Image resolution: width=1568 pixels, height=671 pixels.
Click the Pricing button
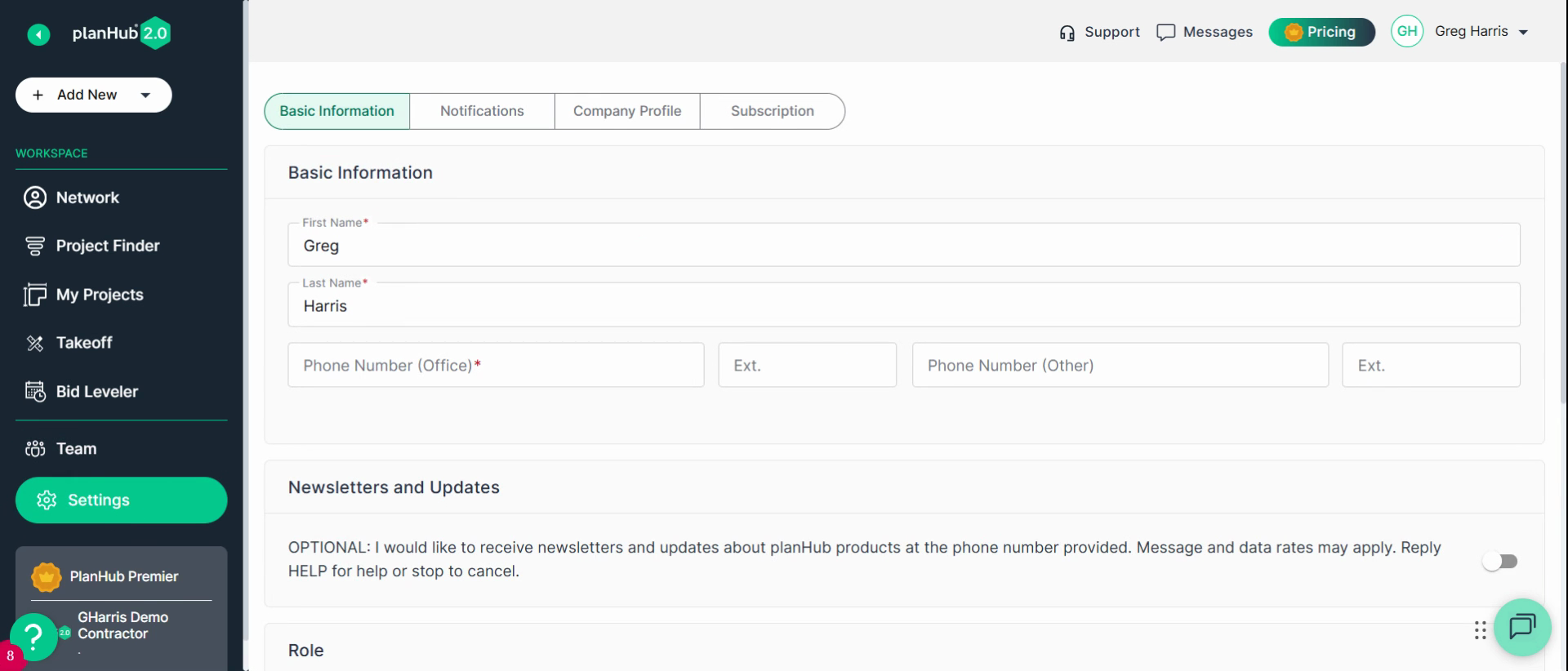pos(1321,32)
